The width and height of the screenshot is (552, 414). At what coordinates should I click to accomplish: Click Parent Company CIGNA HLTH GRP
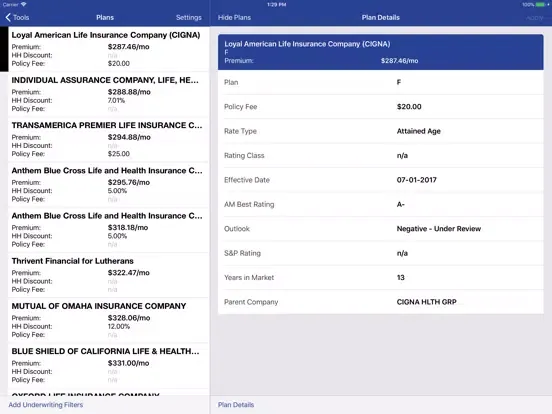pos(426,302)
